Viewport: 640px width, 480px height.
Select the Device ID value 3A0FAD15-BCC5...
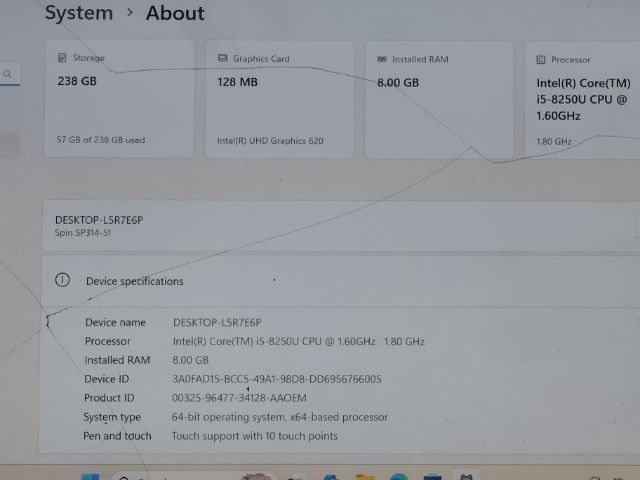277,379
